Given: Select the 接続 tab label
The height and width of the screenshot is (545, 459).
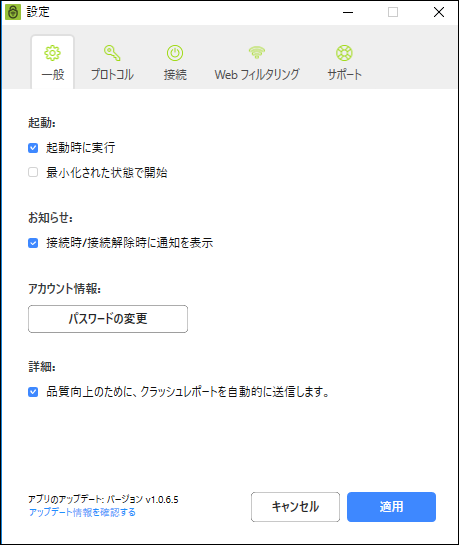Looking at the screenshot, I should click(x=175, y=74).
